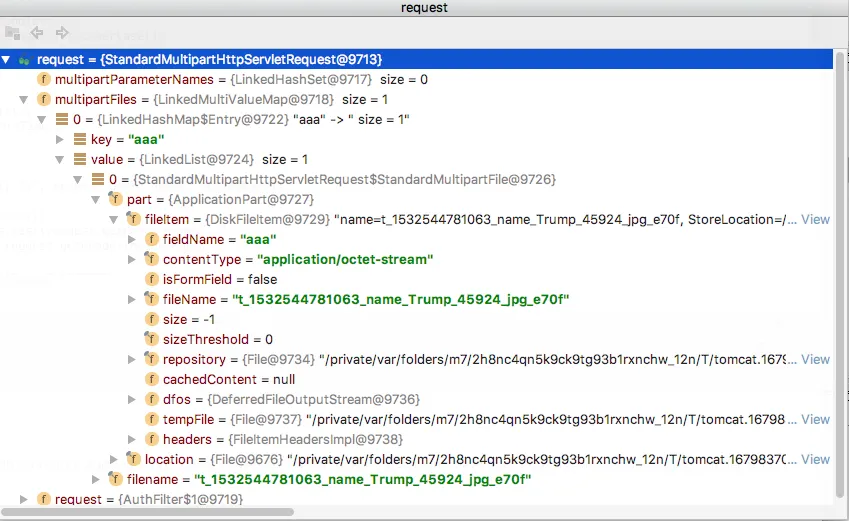The width and height of the screenshot is (849, 521).
Task: Expand the repository File@9734 node
Action: (x=132, y=360)
